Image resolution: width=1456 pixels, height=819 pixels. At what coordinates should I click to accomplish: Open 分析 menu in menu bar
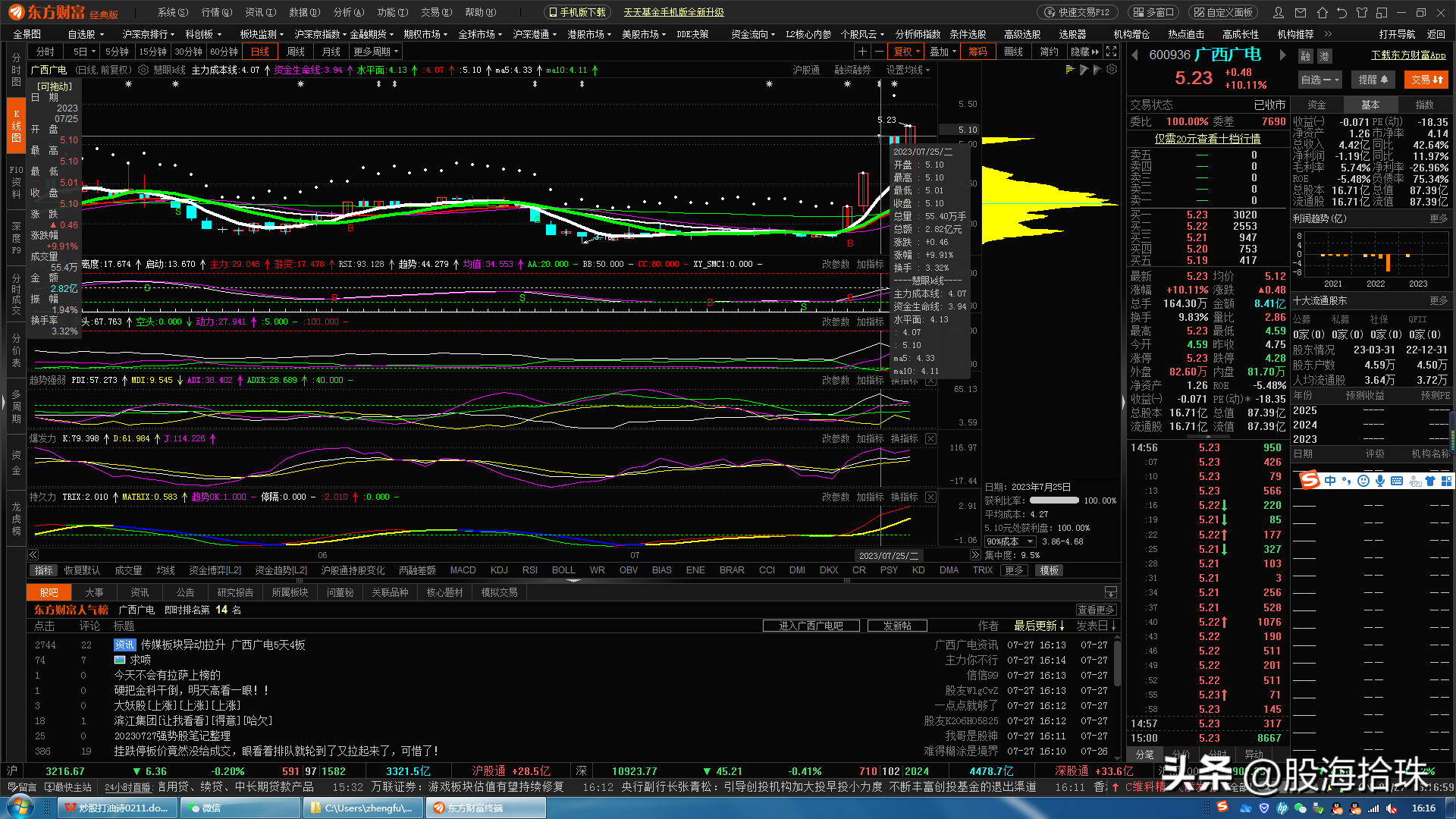(x=349, y=12)
